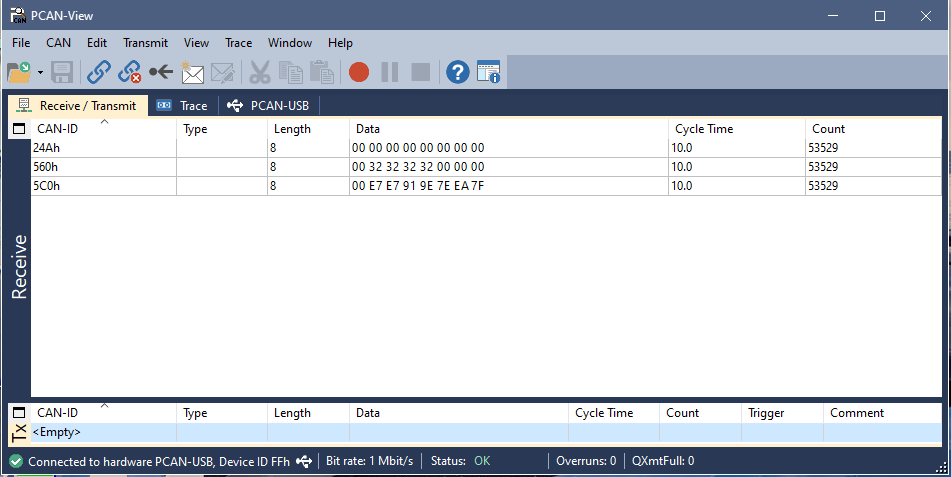This screenshot has width=951, height=477.
Task: Switch to the Trace tab
Action: (x=182, y=106)
